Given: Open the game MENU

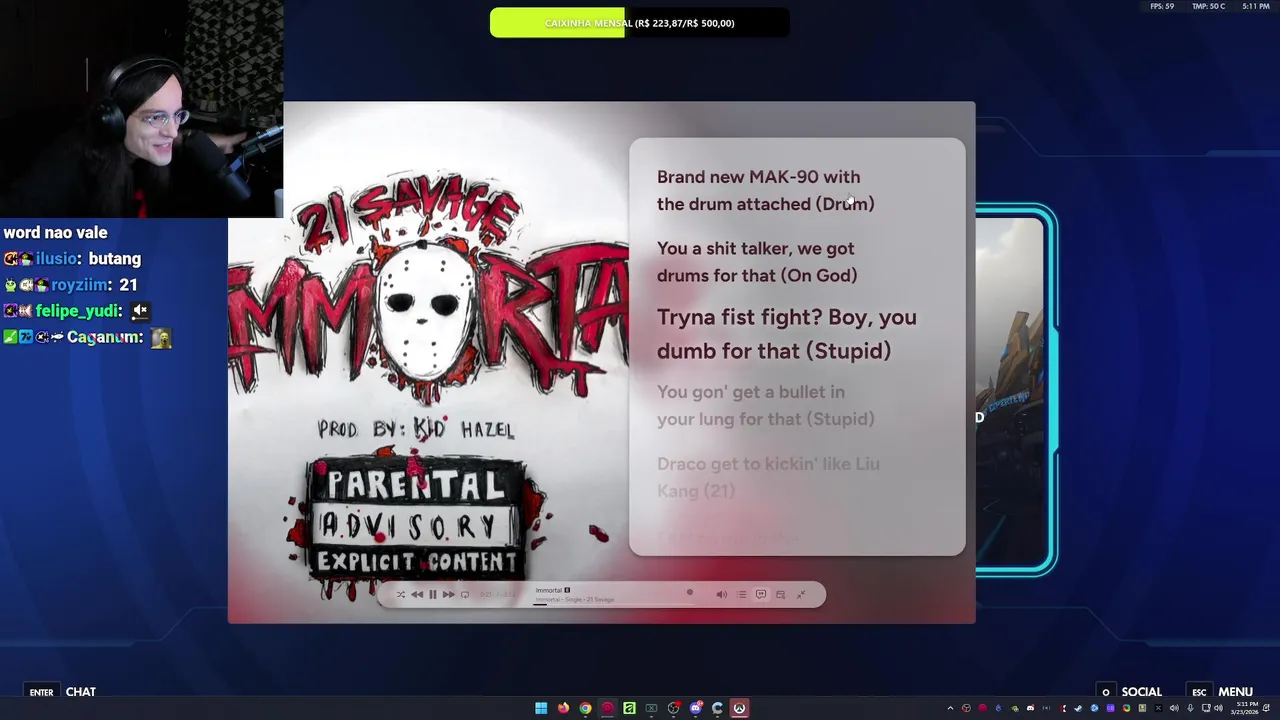Looking at the screenshot, I should click(x=1235, y=692).
